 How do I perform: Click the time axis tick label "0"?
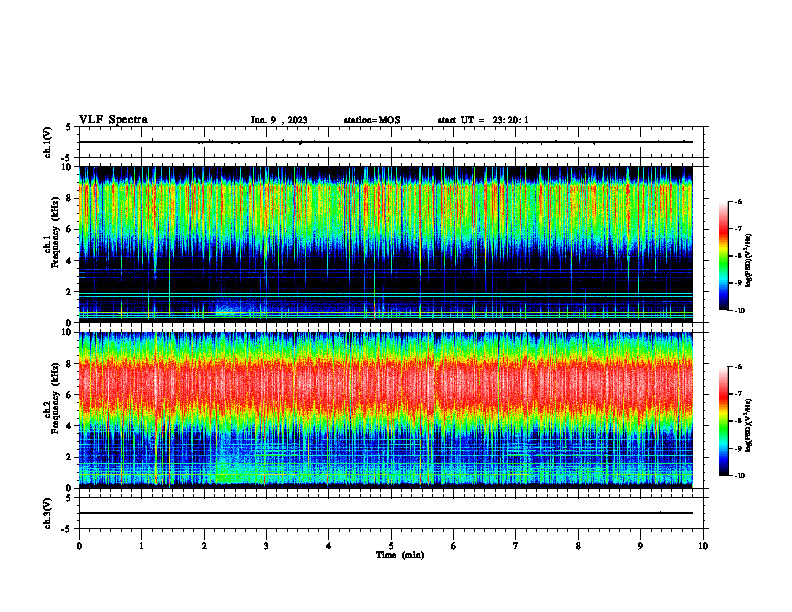(x=79, y=546)
